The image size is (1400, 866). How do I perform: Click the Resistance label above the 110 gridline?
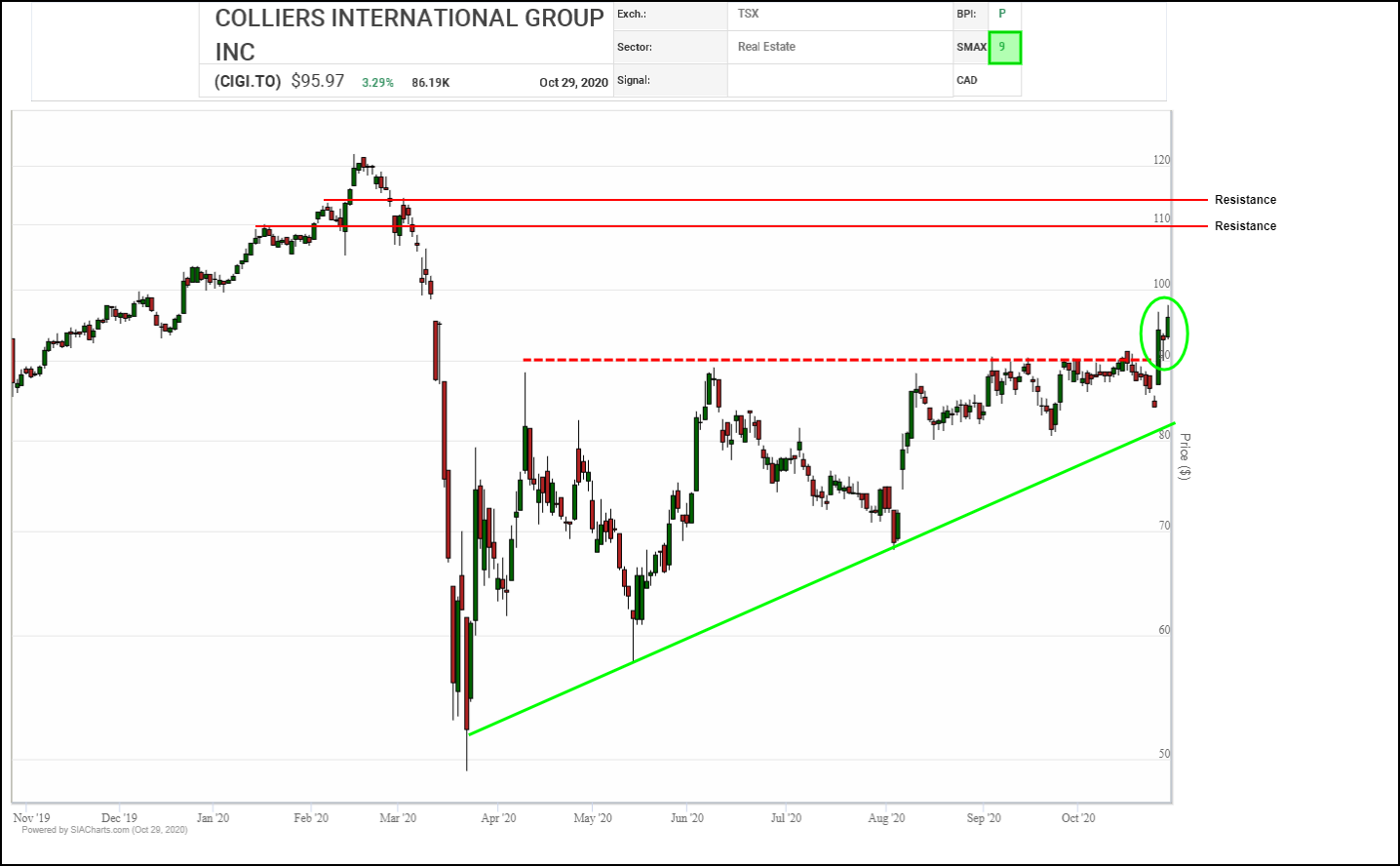[x=1245, y=200]
